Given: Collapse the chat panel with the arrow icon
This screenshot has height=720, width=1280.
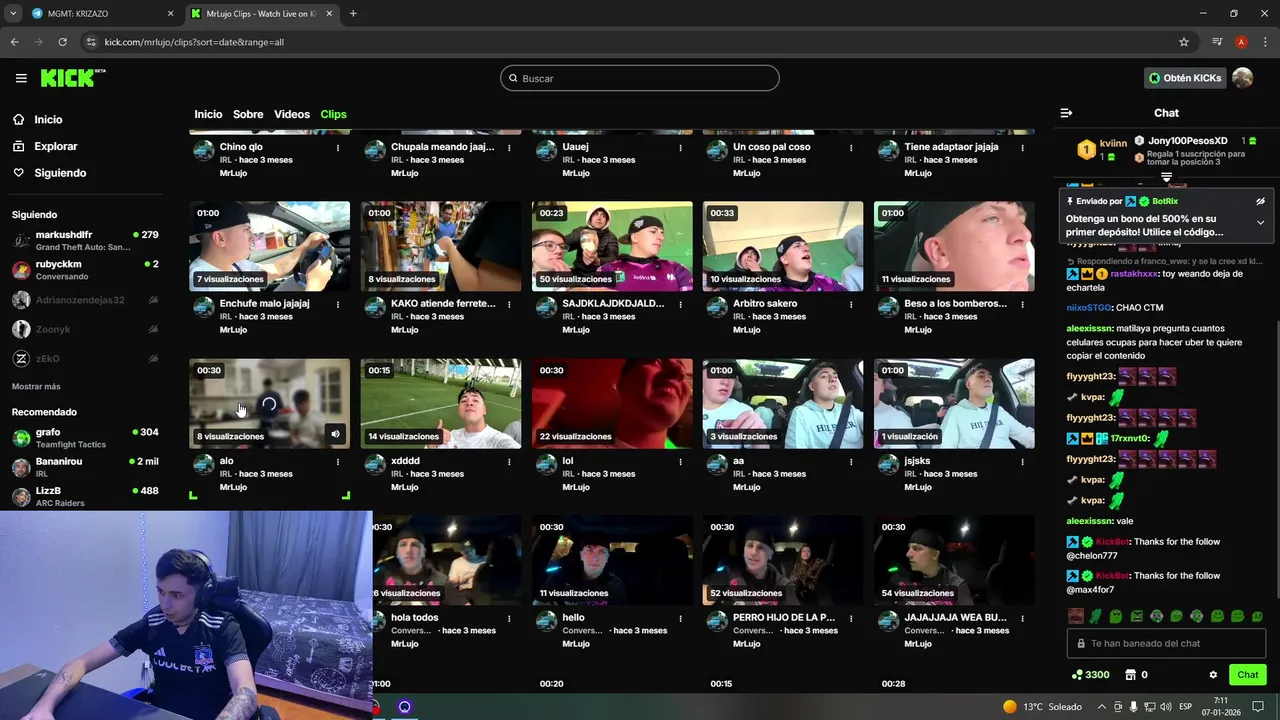Looking at the screenshot, I should pos(1066,113).
